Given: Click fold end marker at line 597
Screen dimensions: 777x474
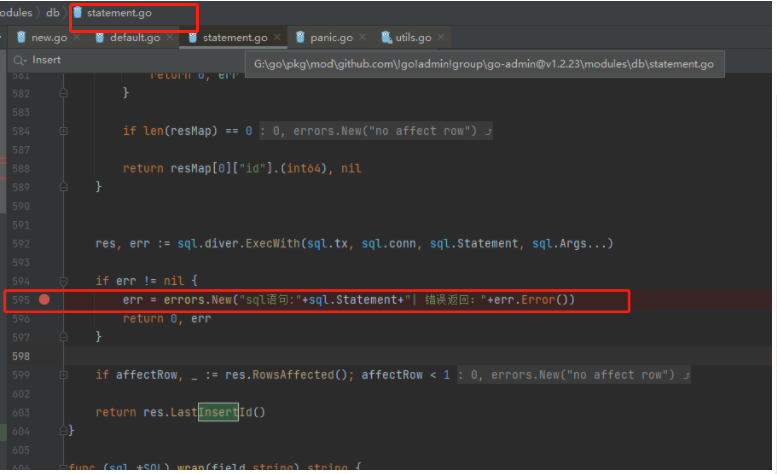Looking at the screenshot, I should pos(63,337).
